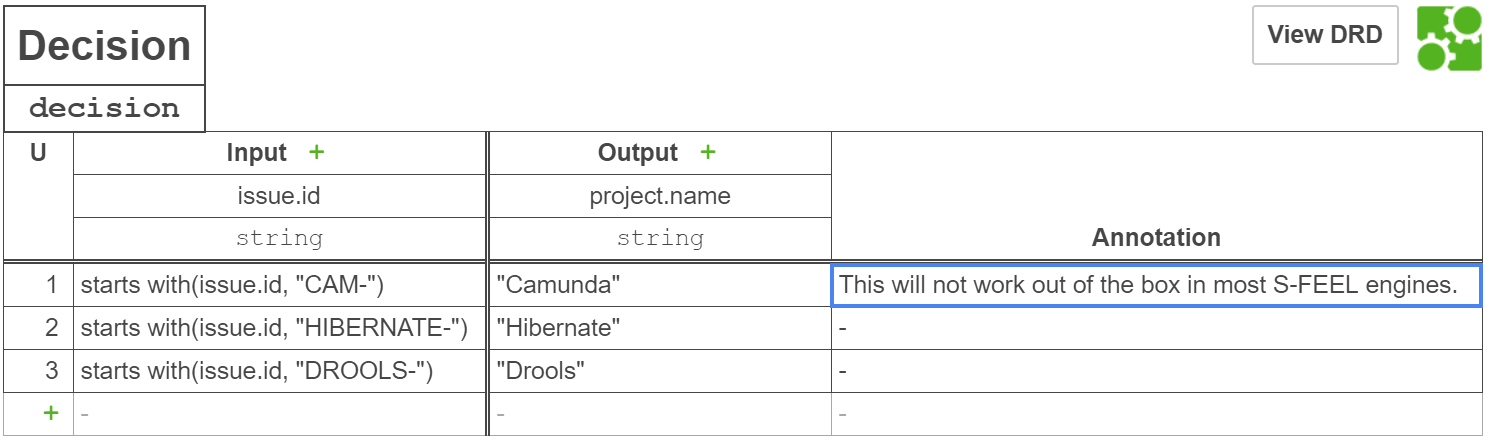
Task: Edit the S-FEEL engines annotation cell
Action: click(x=1155, y=285)
